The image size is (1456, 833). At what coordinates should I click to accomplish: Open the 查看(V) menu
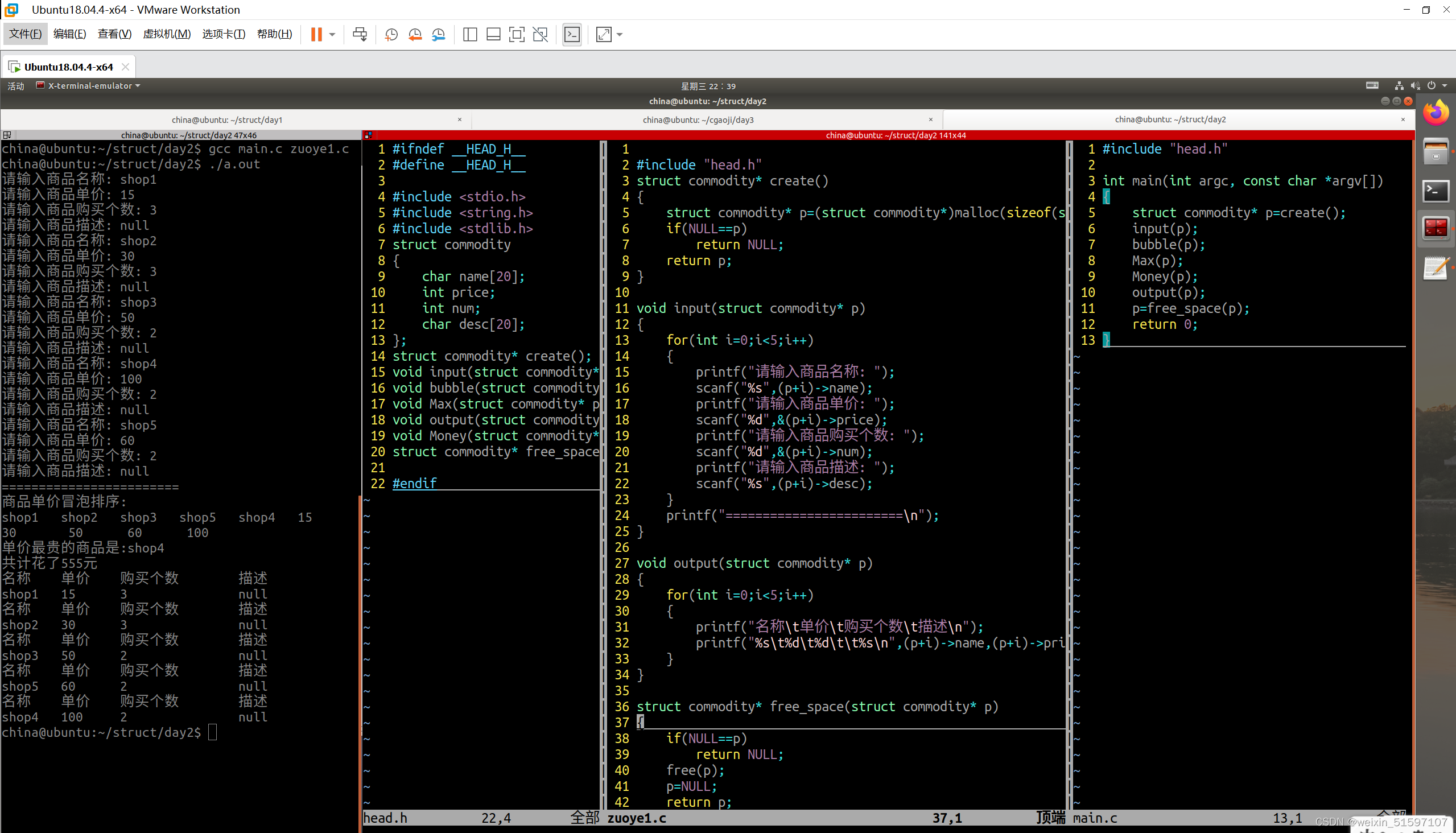click(x=114, y=34)
